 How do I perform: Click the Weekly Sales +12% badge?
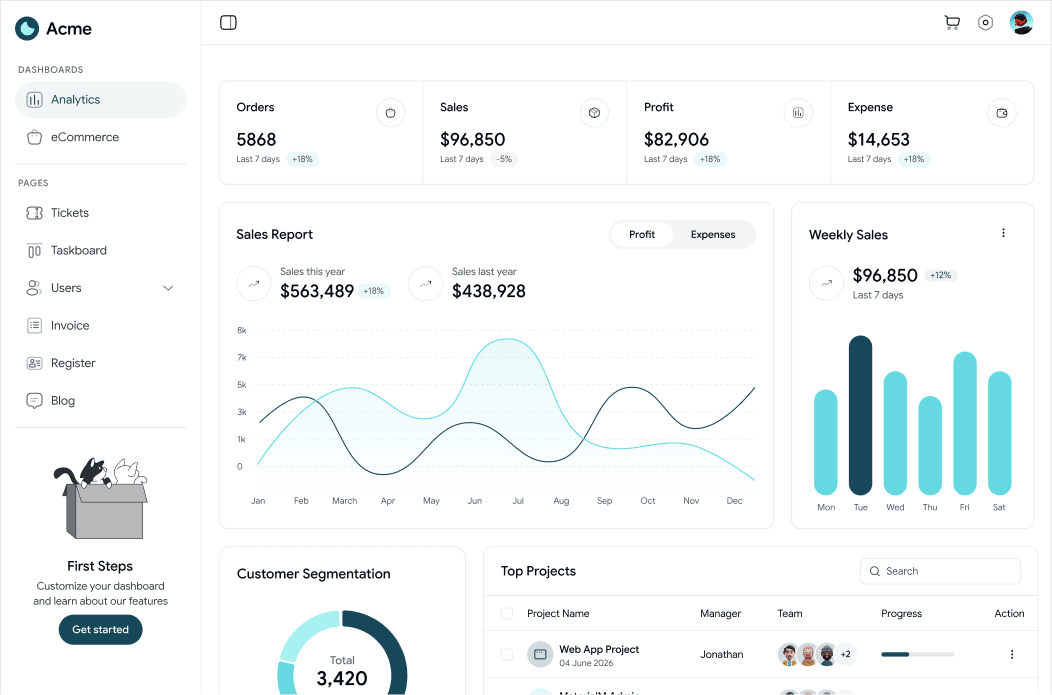(941, 275)
